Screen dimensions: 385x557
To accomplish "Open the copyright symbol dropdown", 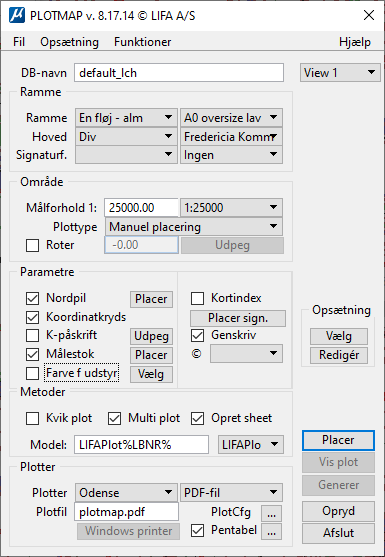I will tap(246, 353).
